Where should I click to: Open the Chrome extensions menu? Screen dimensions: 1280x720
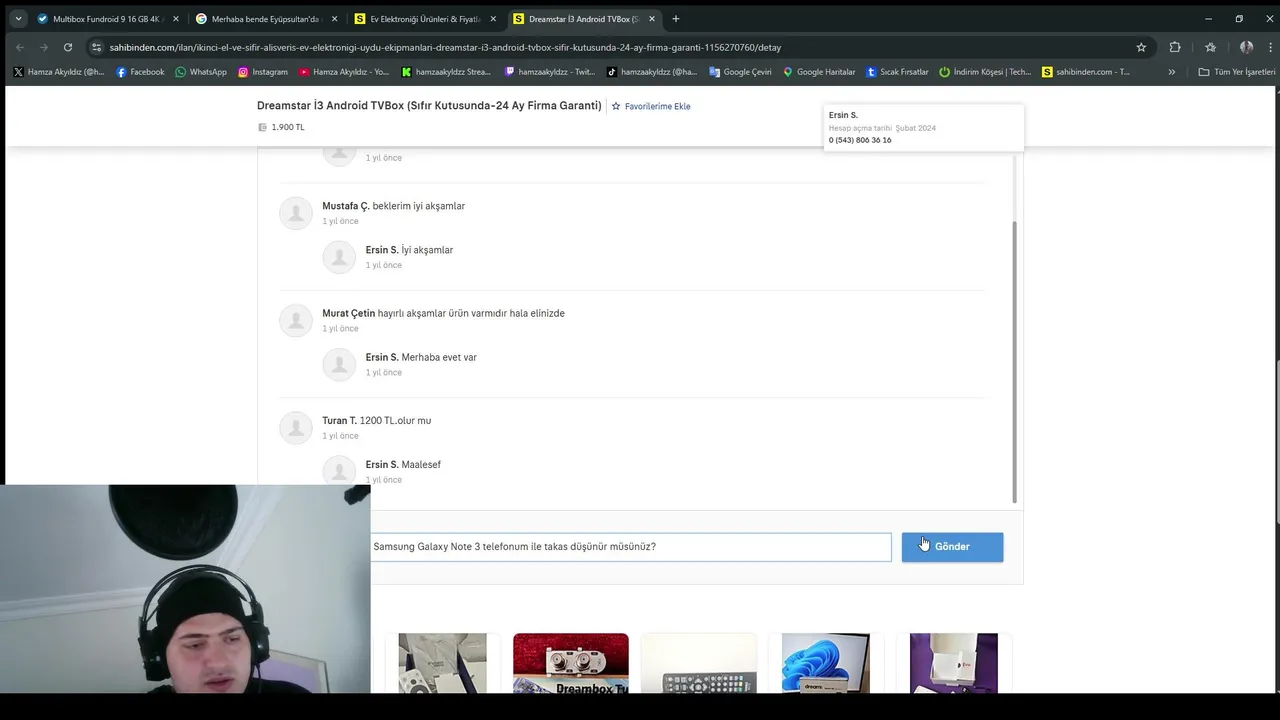(x=1175, y=47)
